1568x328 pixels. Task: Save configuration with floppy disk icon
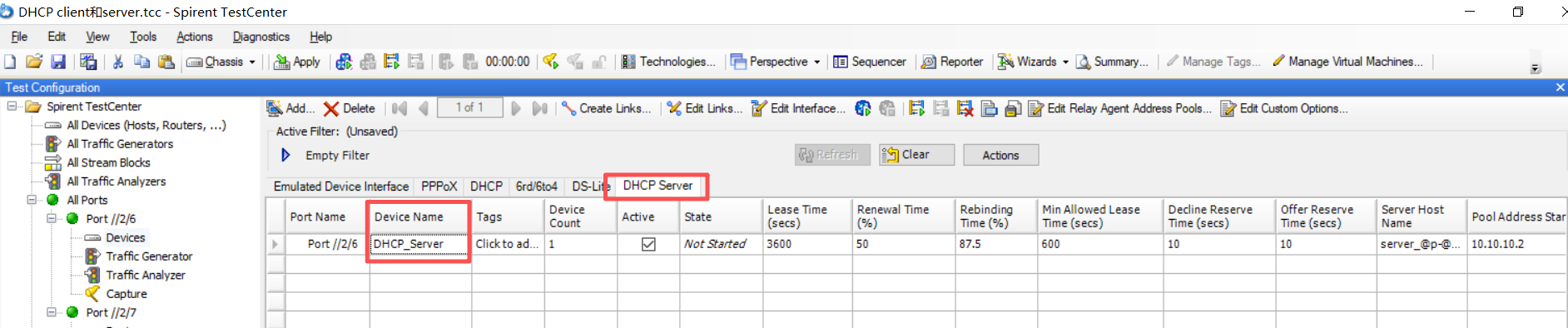coord(58,62)
